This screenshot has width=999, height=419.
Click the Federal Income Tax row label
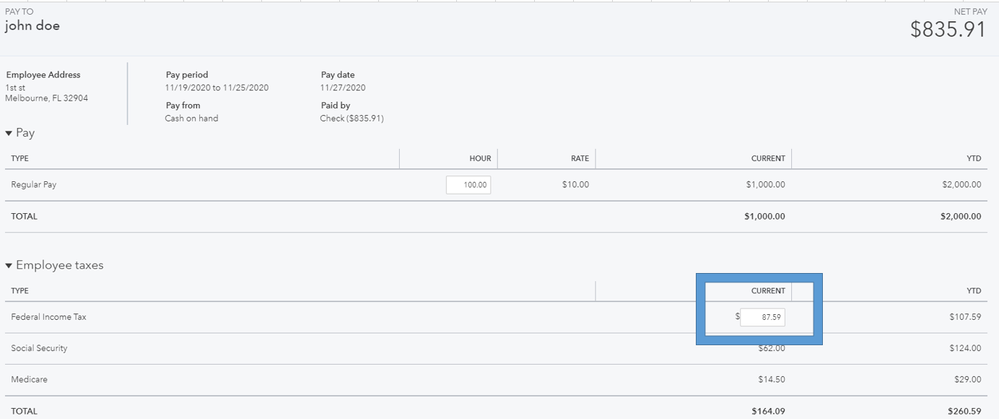pos(48,317)
